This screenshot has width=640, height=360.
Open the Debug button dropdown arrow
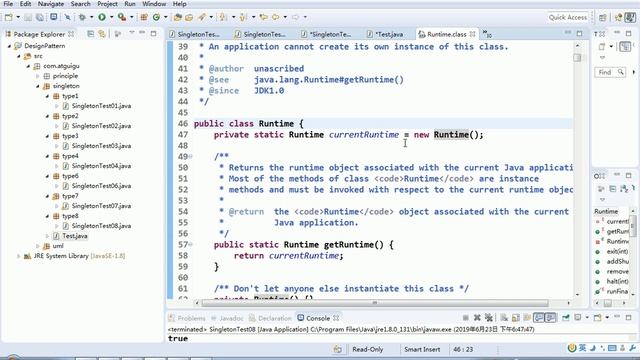click(91, 17)
